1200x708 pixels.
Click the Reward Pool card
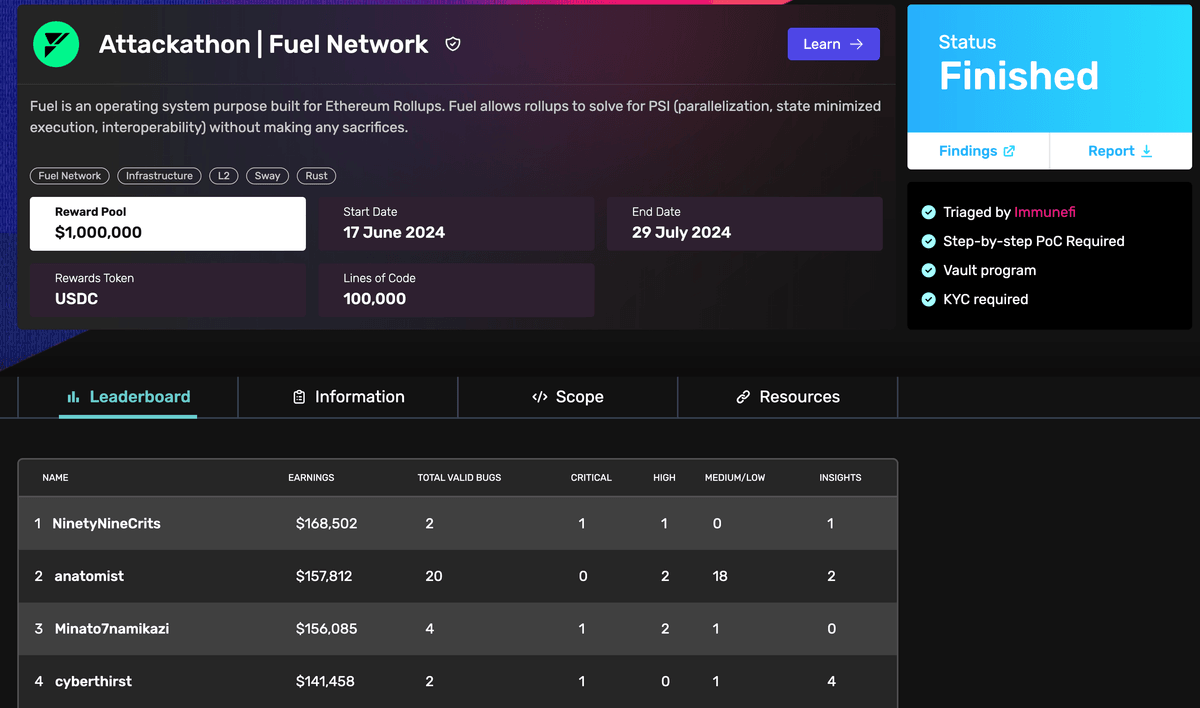tap(167, 223)
